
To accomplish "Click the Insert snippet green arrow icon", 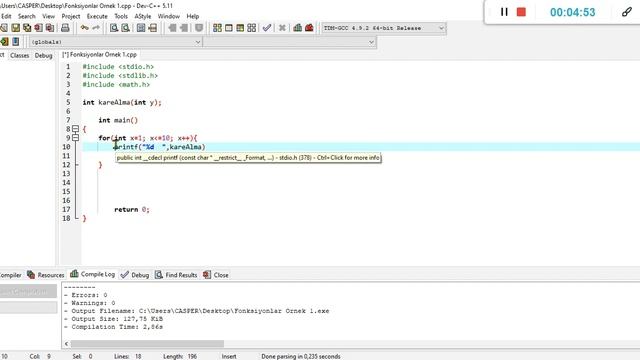I will pos(4,42).
